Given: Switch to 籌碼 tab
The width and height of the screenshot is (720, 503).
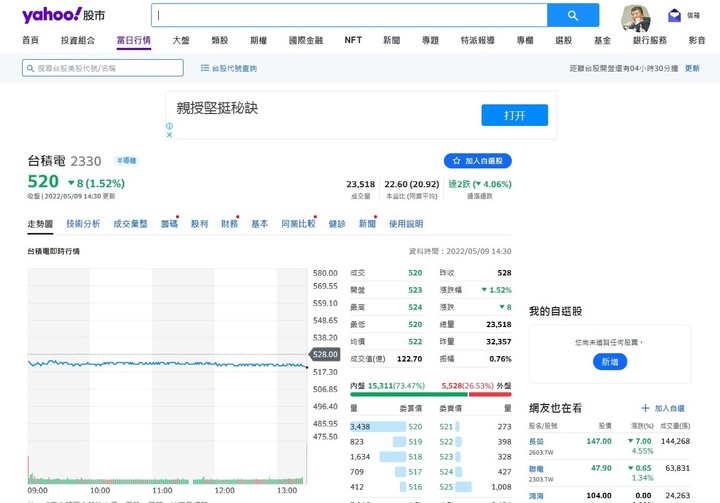Looking at the screenshot, I should pos(169,224).
